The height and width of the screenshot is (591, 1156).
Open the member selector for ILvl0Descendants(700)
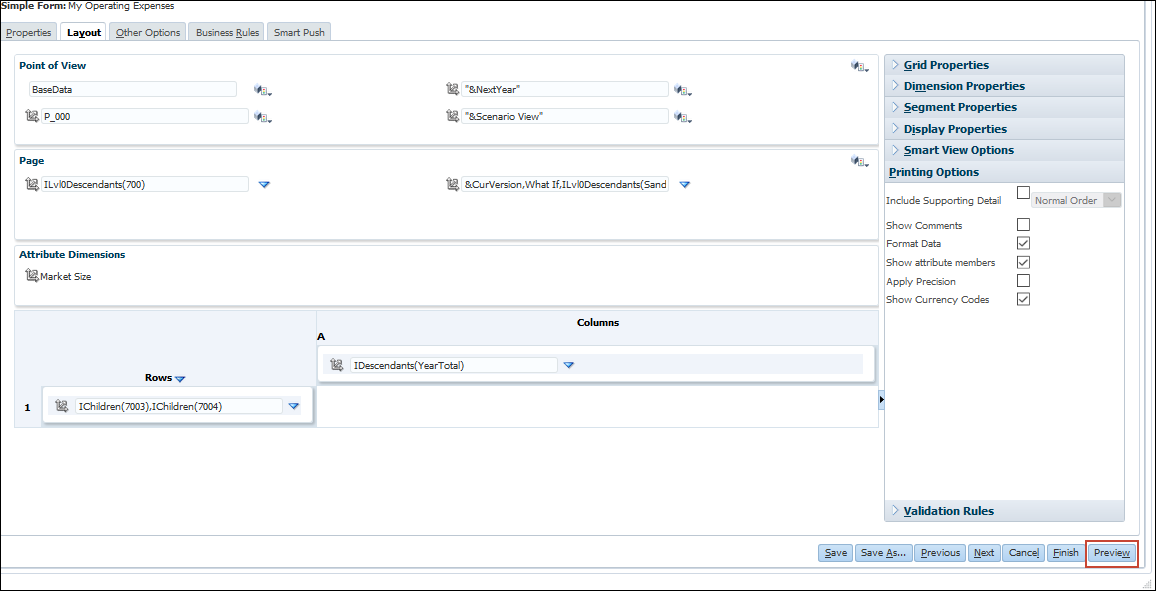31,184
